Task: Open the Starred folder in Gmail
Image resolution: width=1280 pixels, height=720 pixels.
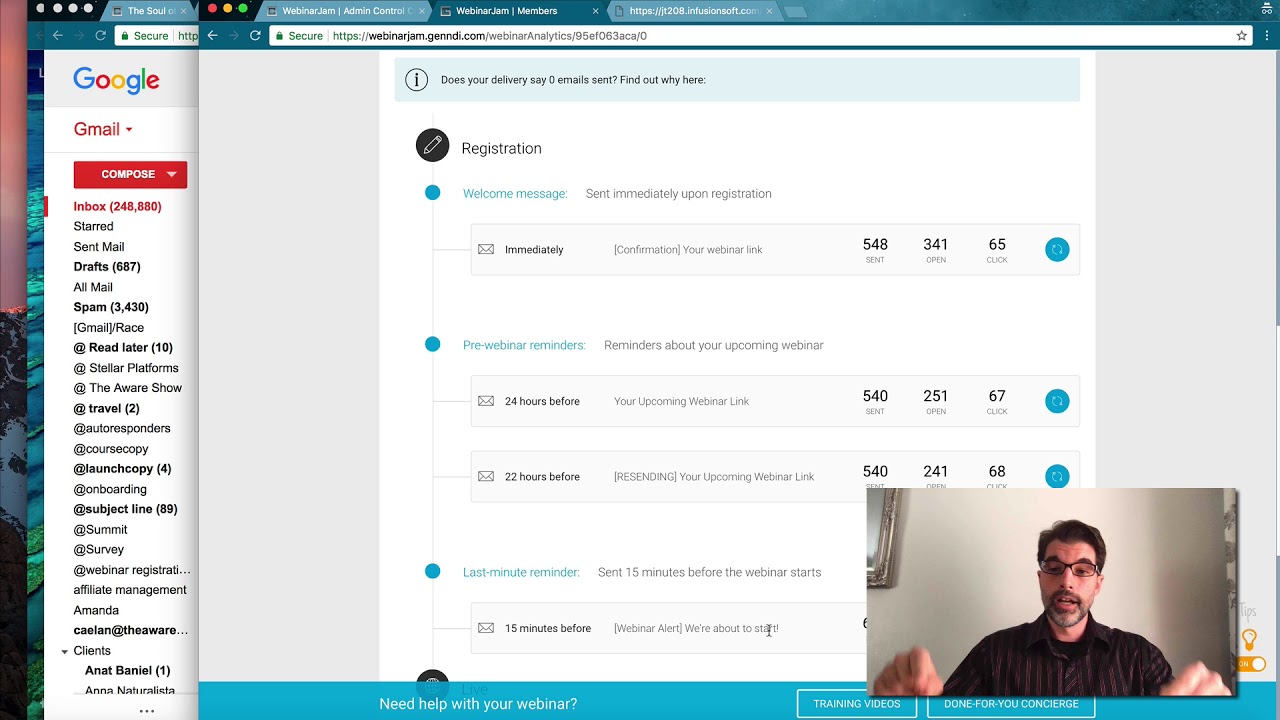Action: click(93, 226)
